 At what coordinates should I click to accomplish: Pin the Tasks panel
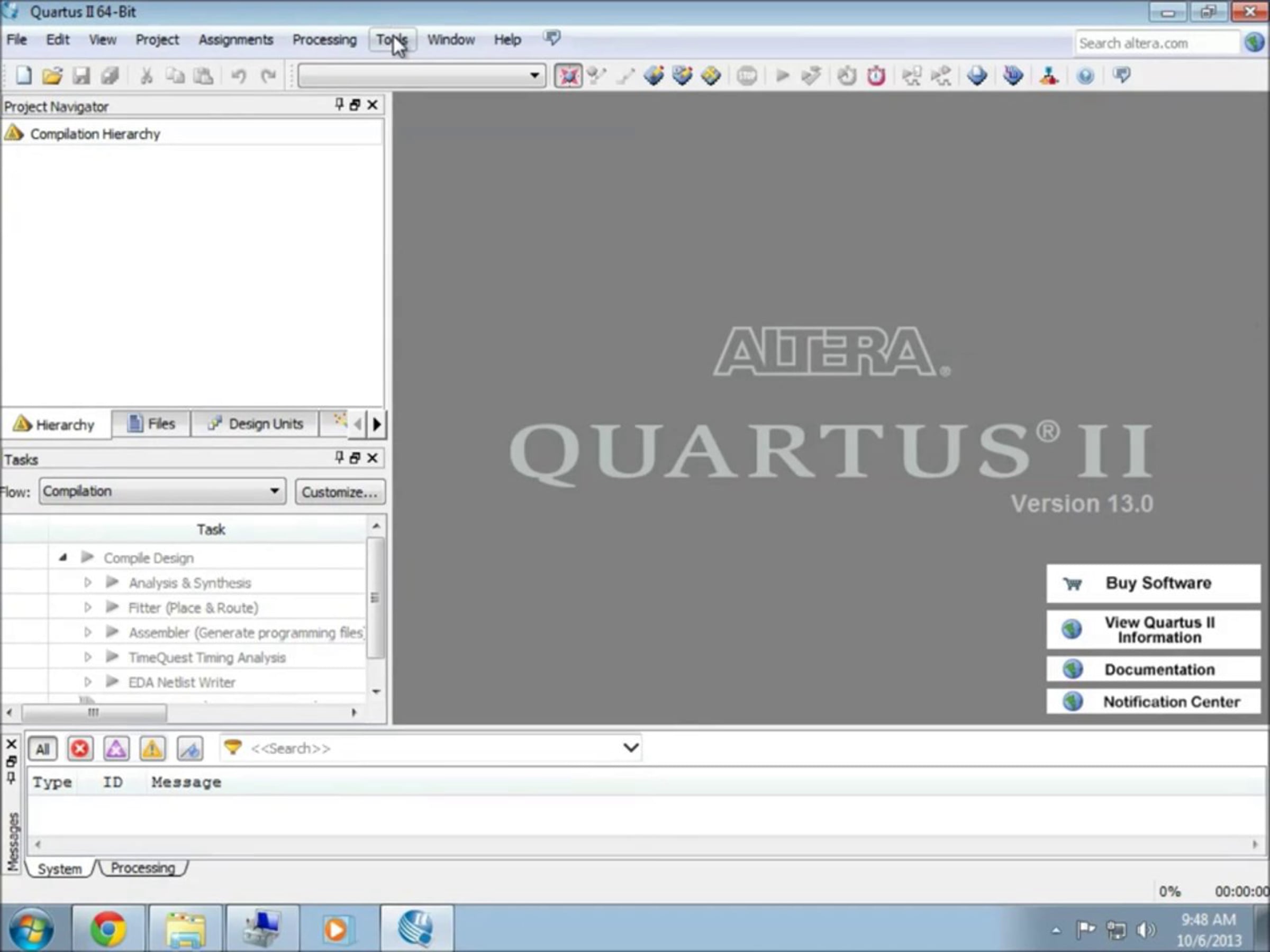339,457
